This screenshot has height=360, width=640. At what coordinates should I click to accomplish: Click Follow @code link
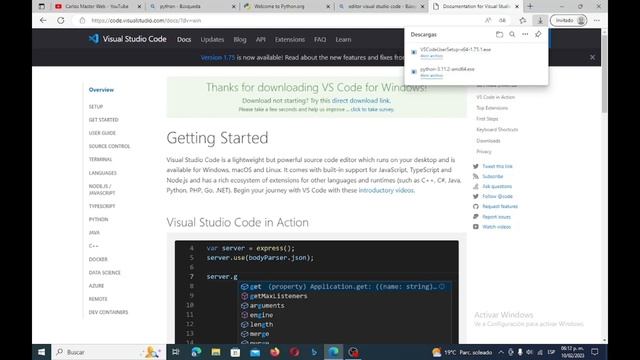pos(497,196)
